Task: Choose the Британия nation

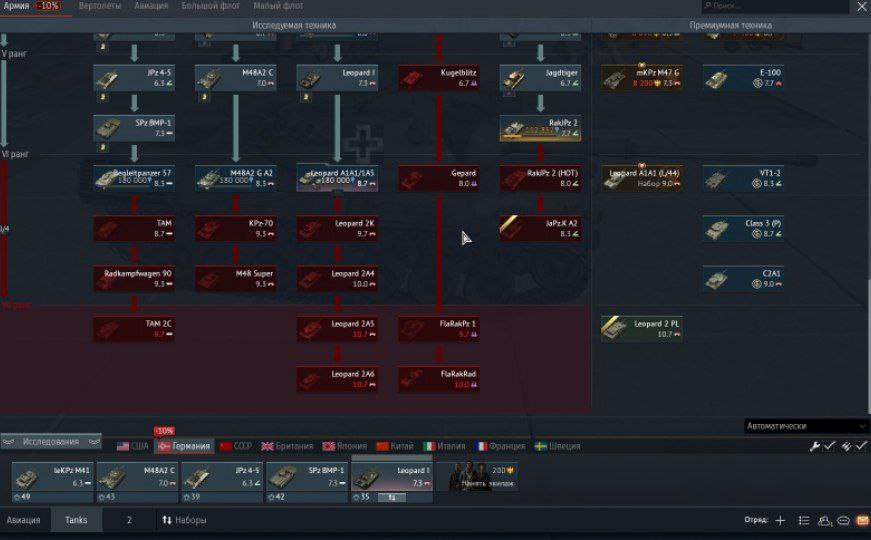Action: [x=287, y=446]
